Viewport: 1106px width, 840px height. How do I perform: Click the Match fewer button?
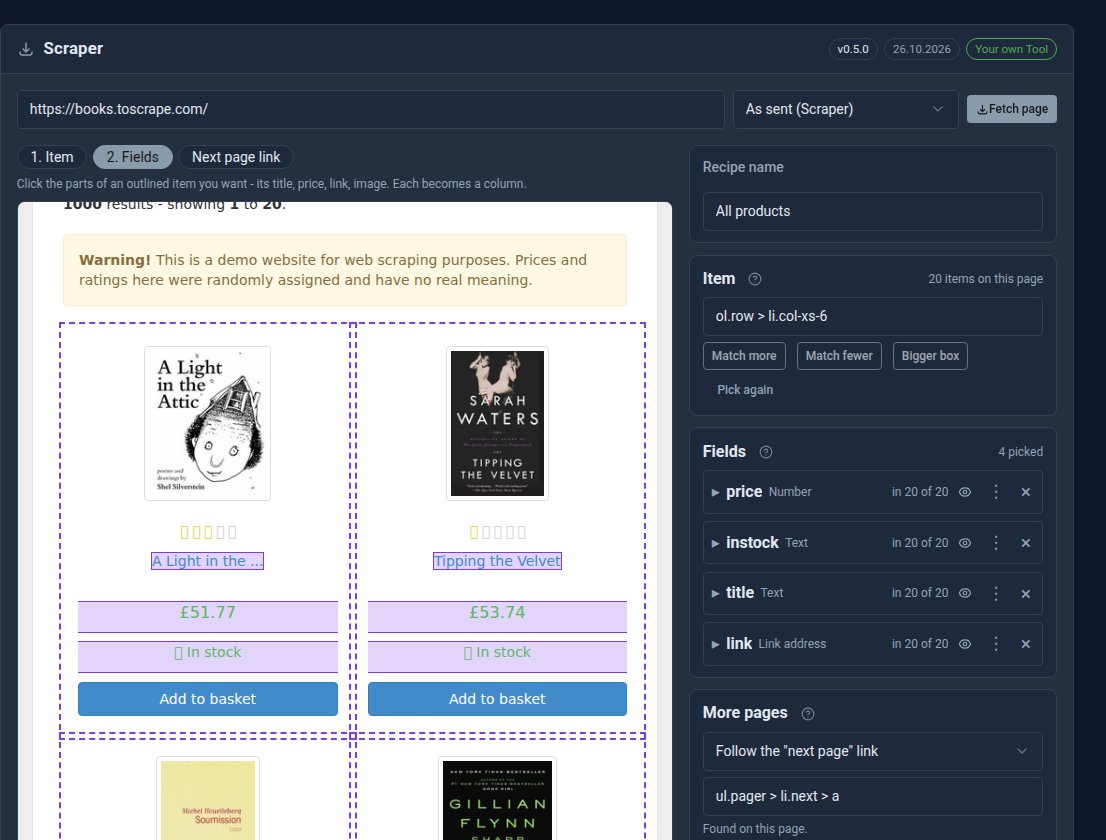click(839, 356)
